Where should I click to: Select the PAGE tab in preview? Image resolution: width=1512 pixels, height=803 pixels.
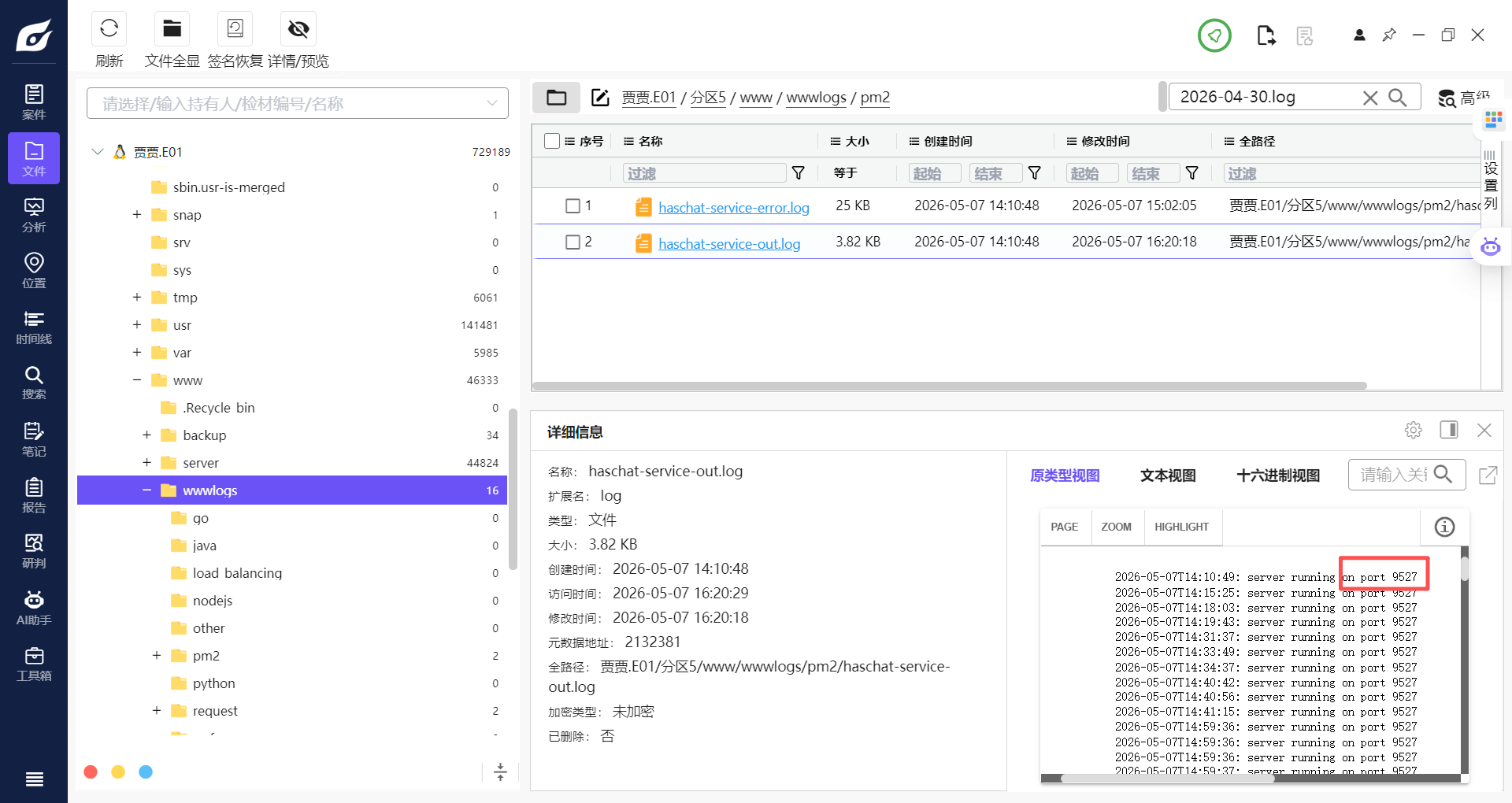point(1065,527)
